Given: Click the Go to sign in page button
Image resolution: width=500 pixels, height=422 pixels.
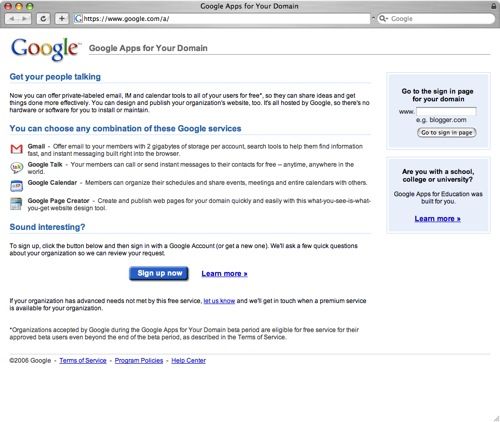Looking at the screenshot, I should tap(447, 133).
